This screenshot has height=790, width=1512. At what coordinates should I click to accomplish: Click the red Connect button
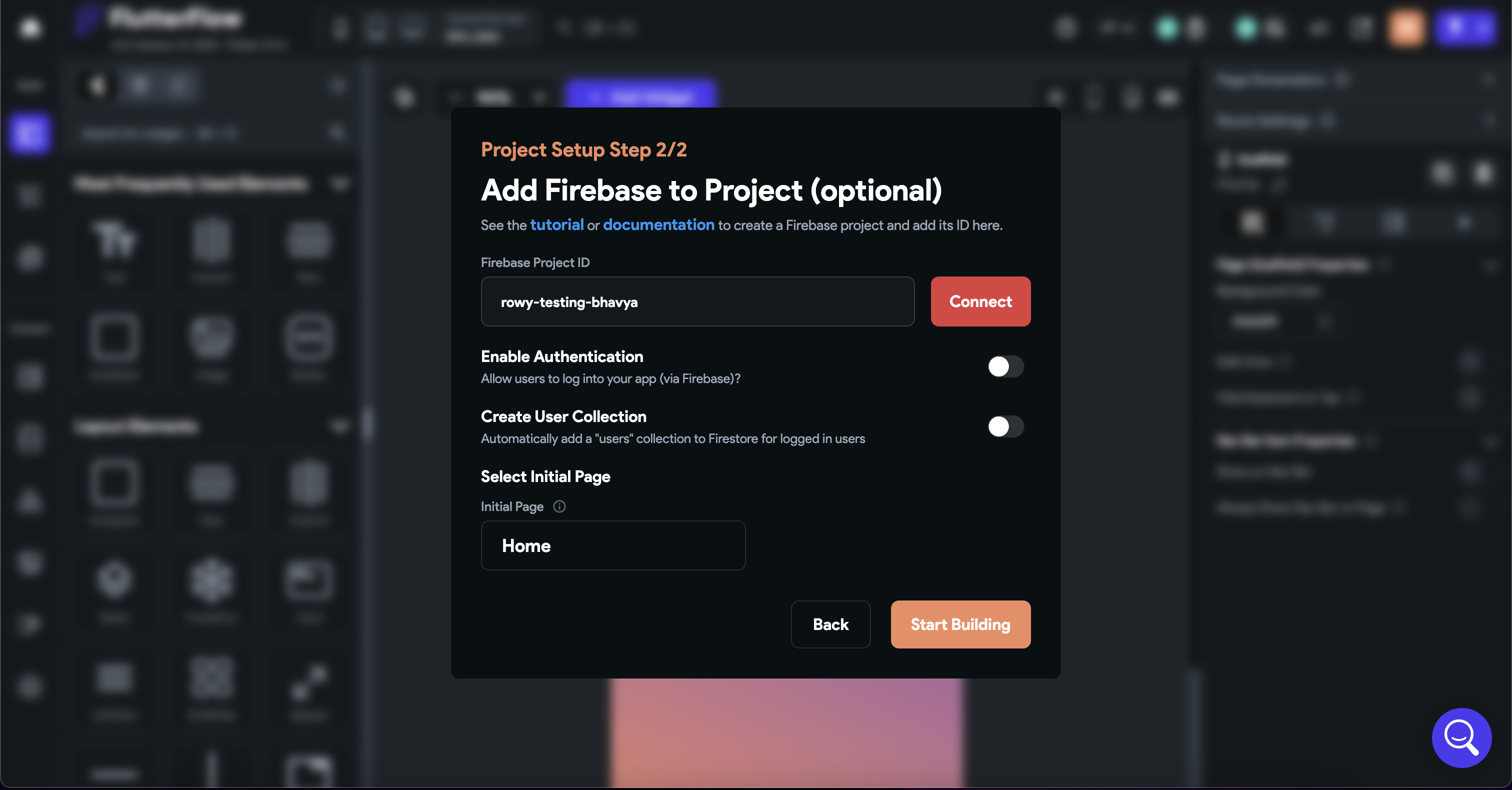coord(980,301)
